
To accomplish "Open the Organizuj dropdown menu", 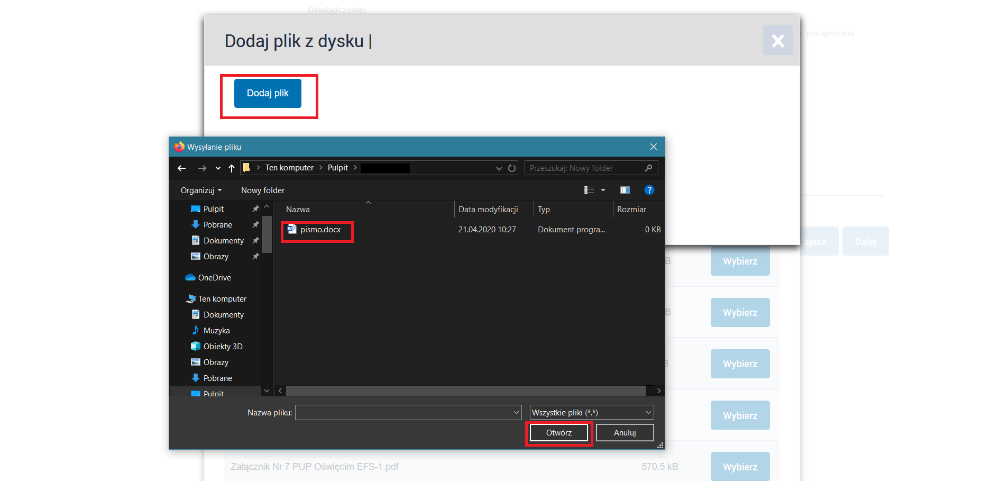I will click(x=201, y=190).
